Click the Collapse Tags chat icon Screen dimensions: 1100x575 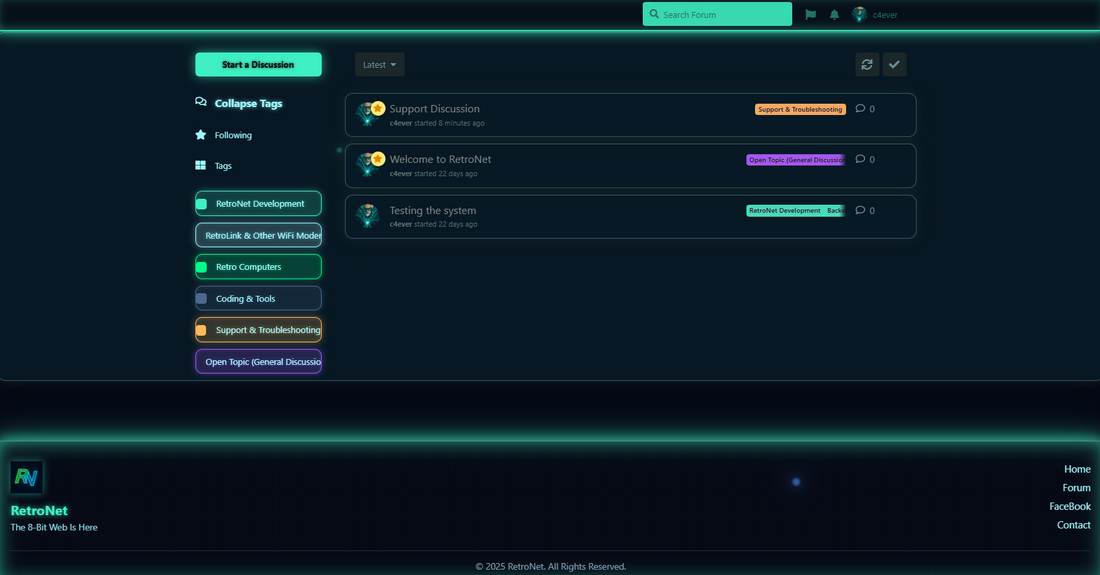click(201, 102)
